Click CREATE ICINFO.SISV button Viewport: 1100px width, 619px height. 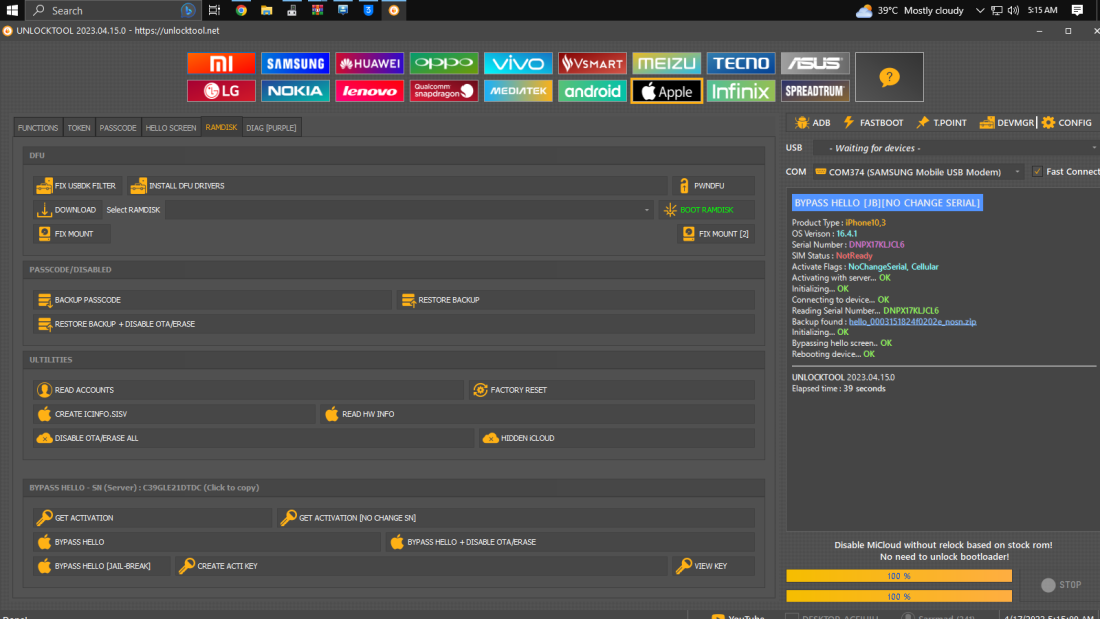coord(174,414)
